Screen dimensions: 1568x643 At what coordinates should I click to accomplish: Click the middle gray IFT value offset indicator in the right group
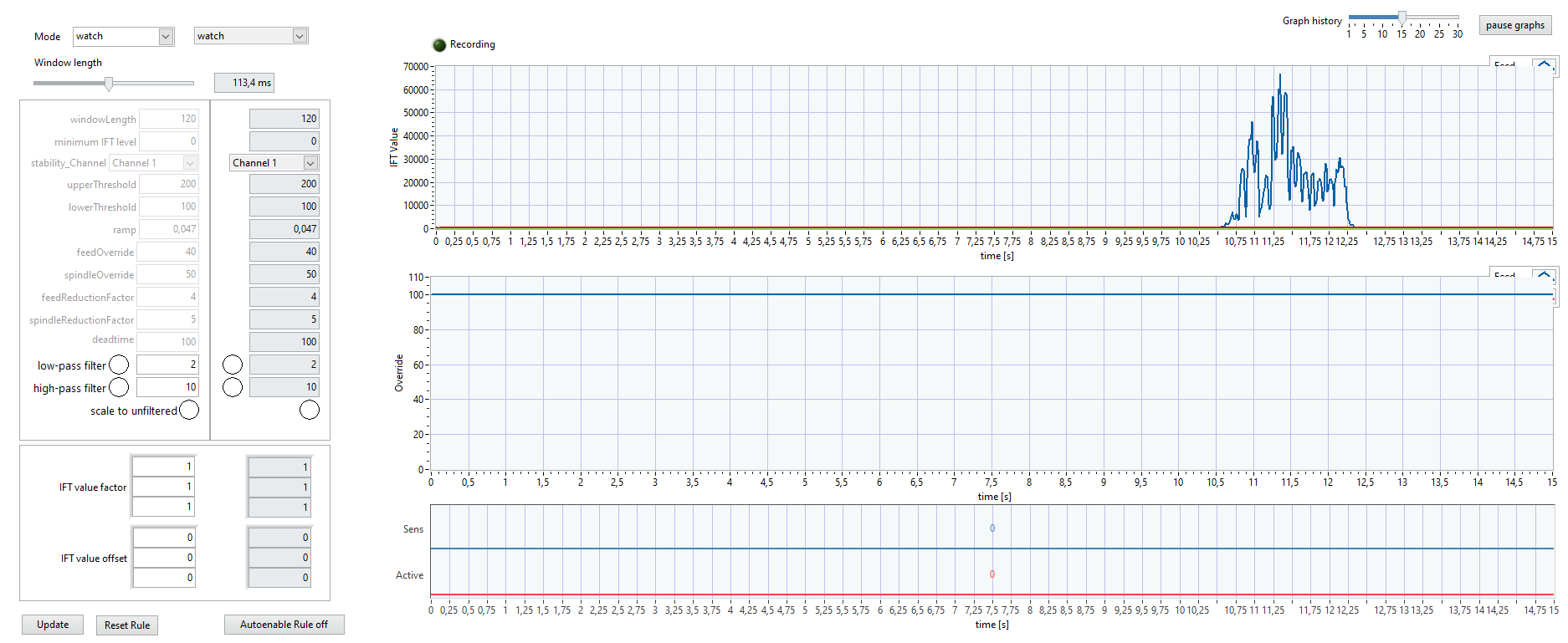point(280,558)
